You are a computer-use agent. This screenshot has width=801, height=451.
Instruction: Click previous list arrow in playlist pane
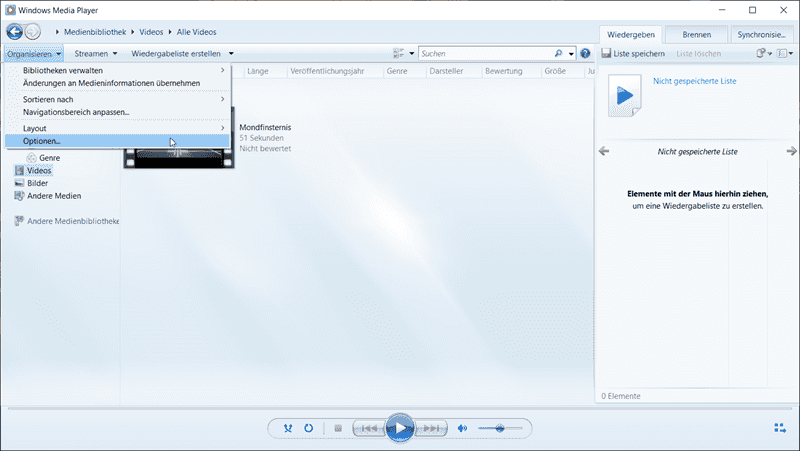pos(604,151)
